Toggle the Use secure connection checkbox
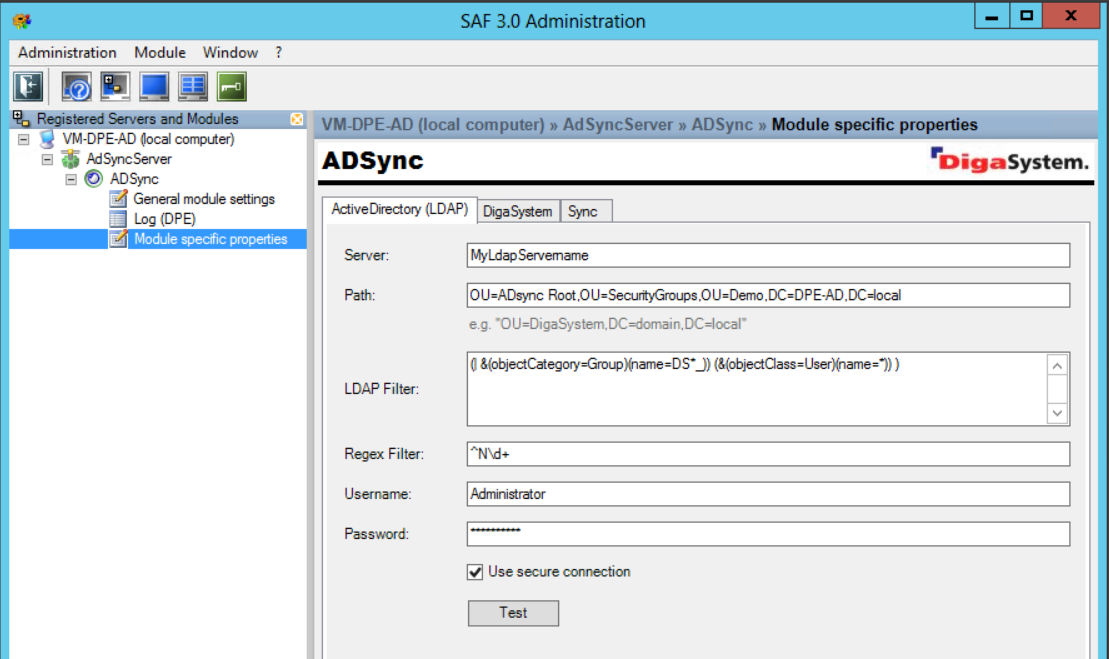 click(475, 572)
